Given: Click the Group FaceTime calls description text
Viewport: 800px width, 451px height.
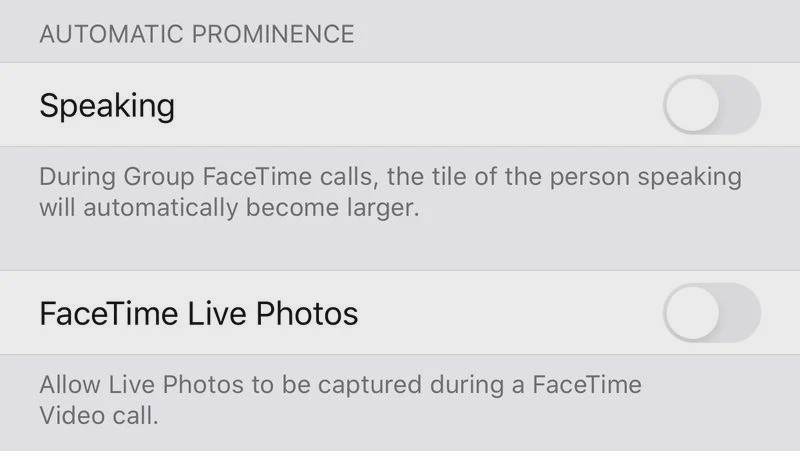Looking at the screenshot, I should [390, 192].
